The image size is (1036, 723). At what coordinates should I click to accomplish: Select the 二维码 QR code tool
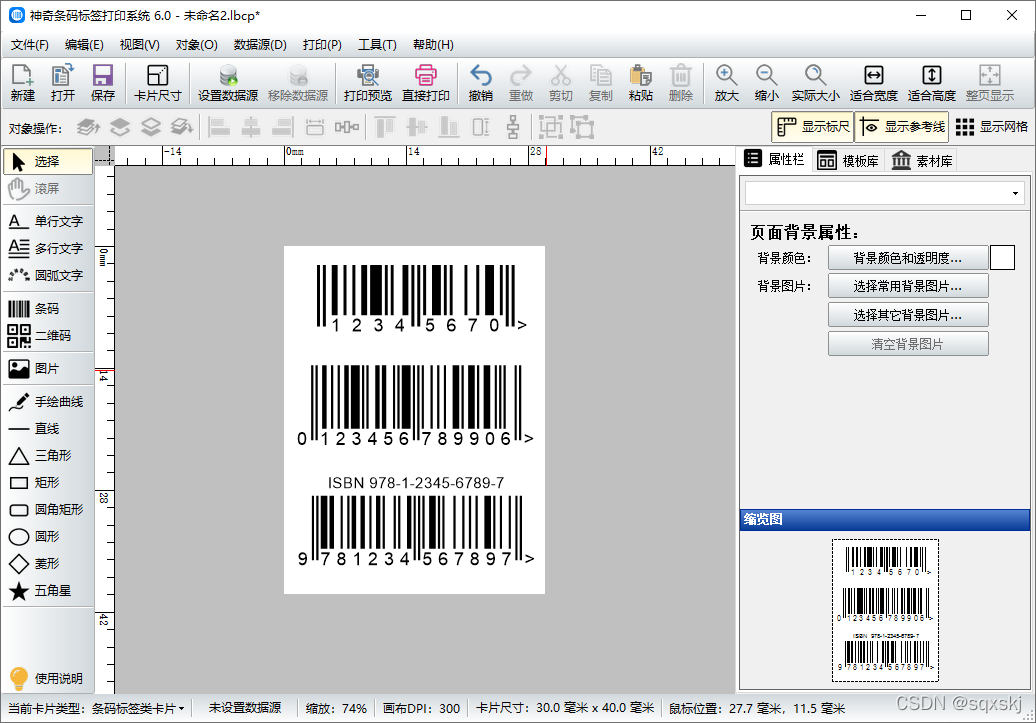pyautogui.click(x=48, y=336)
